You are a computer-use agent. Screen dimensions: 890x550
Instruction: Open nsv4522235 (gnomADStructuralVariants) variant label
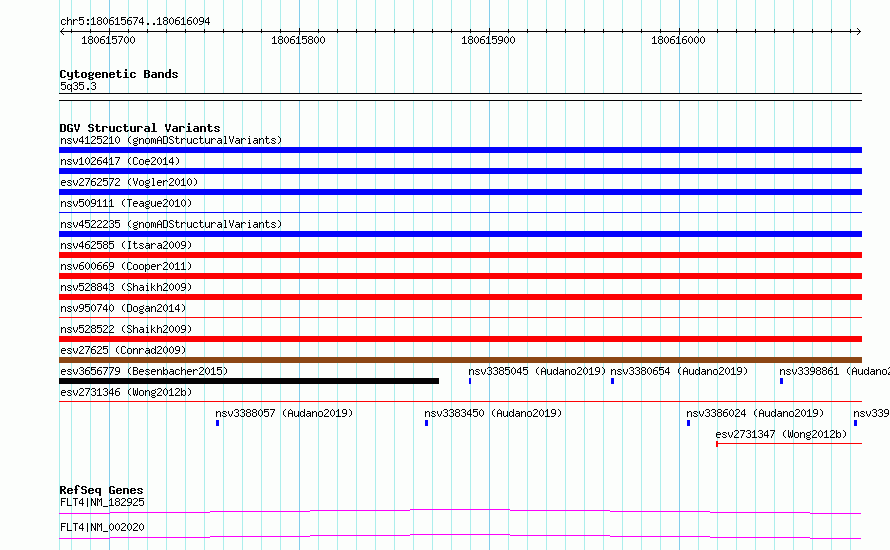coord(171,224)
